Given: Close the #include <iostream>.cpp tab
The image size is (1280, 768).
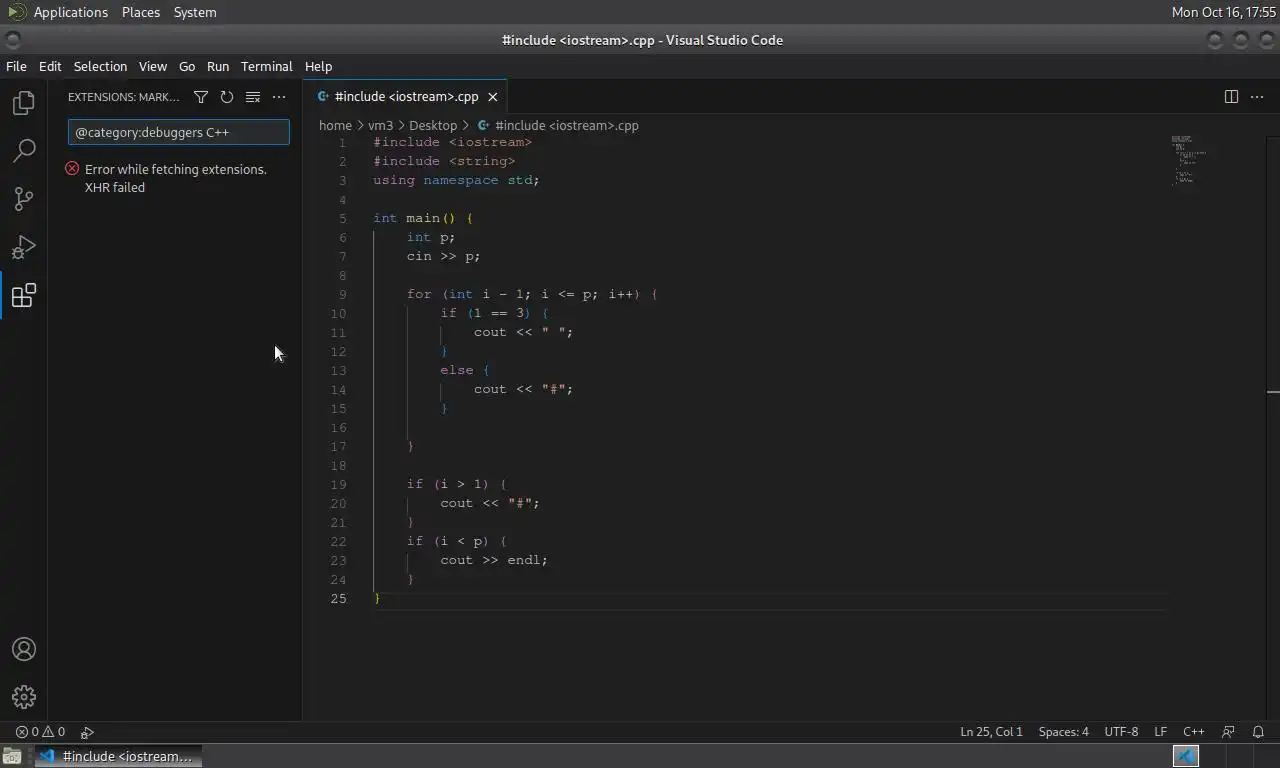Looking at the screenshot, I should click(492, 97).
